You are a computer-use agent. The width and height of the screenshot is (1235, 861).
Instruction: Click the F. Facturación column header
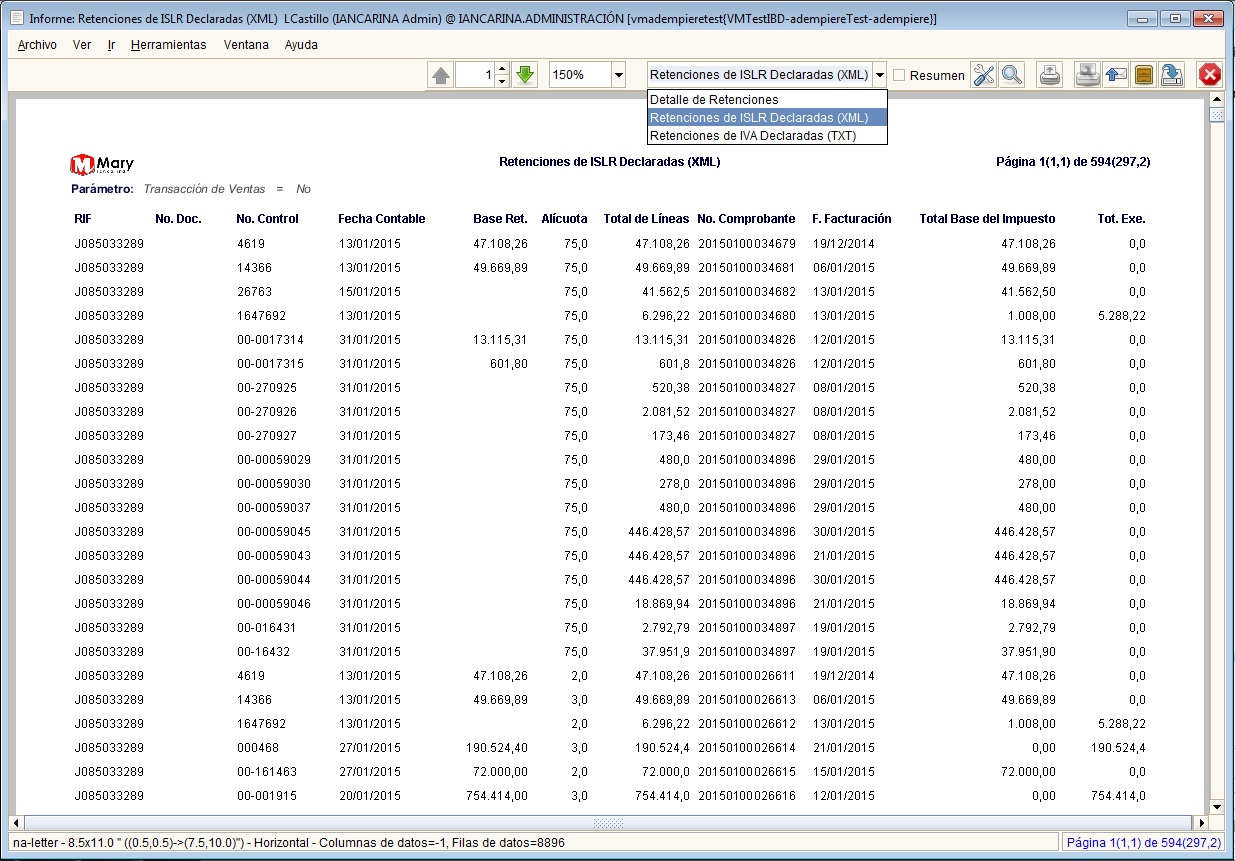(x=851, y=219)
